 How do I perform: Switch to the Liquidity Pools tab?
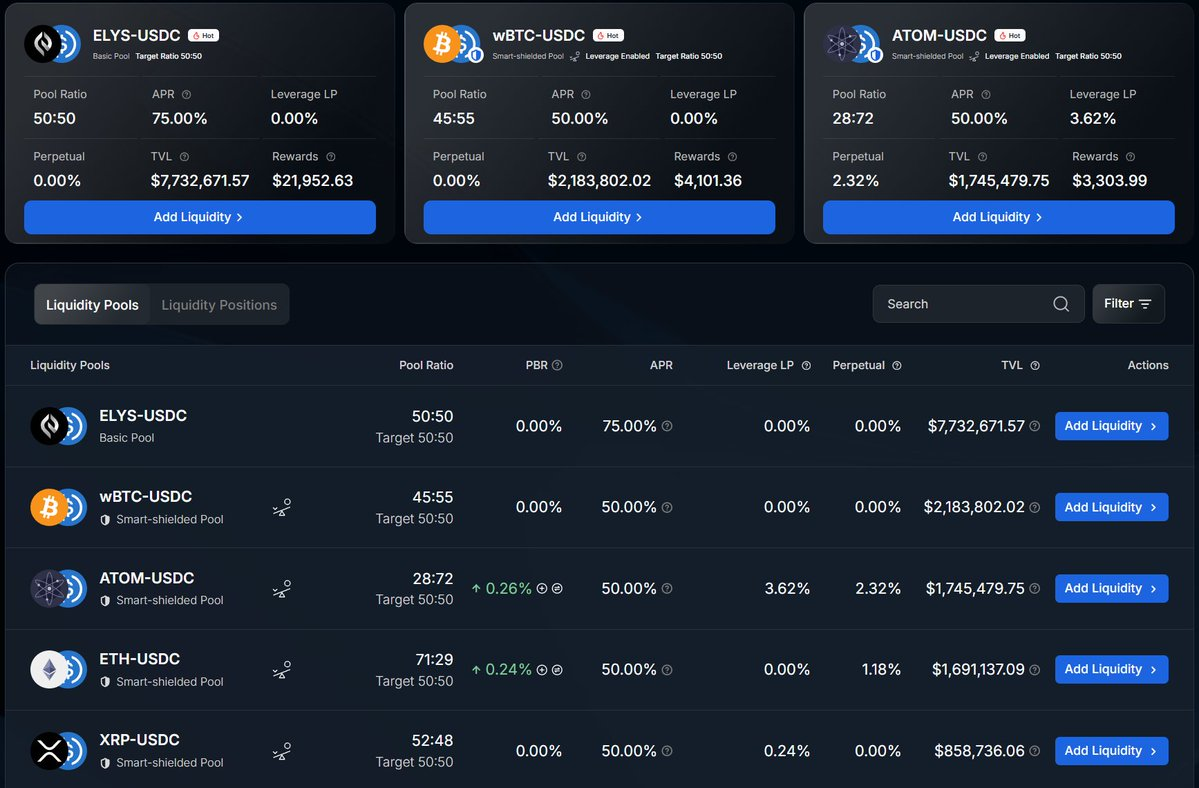click(x=92, y=305)
